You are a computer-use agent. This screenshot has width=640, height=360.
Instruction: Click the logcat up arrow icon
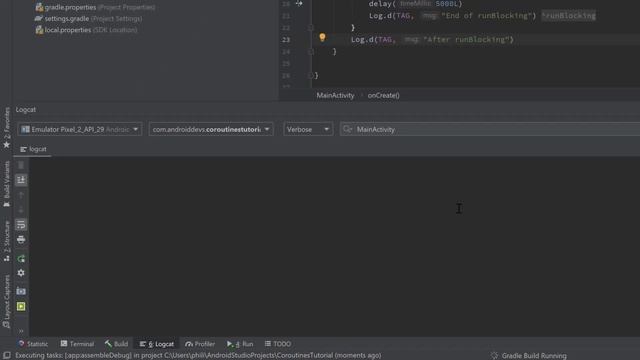21,195
